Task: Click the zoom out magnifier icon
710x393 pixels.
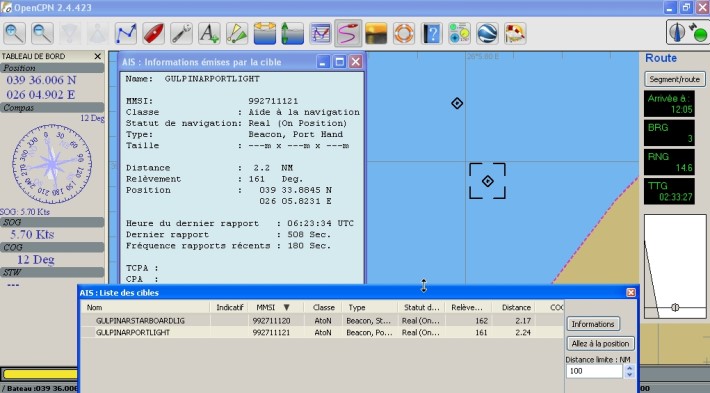Action: (42, 33)
